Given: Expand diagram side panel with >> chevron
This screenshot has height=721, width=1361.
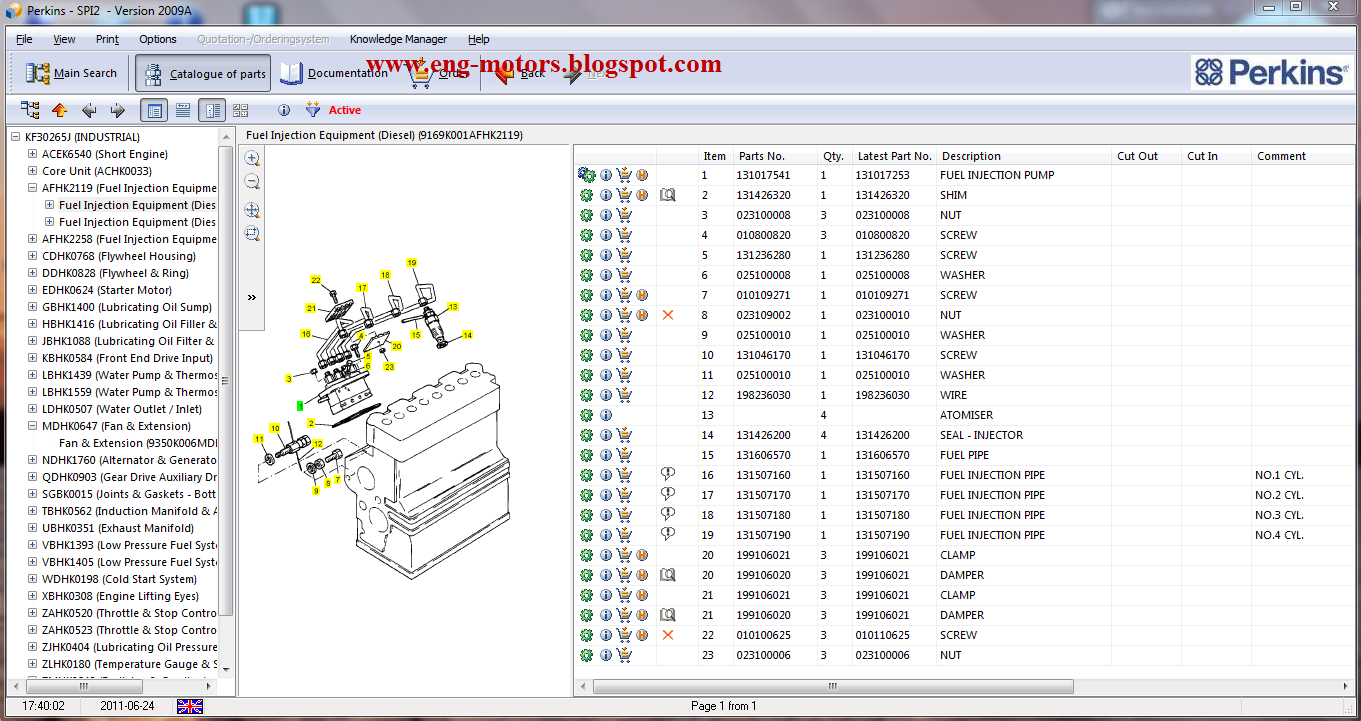Looking at the screenshot, I should (x=252, y=297).
